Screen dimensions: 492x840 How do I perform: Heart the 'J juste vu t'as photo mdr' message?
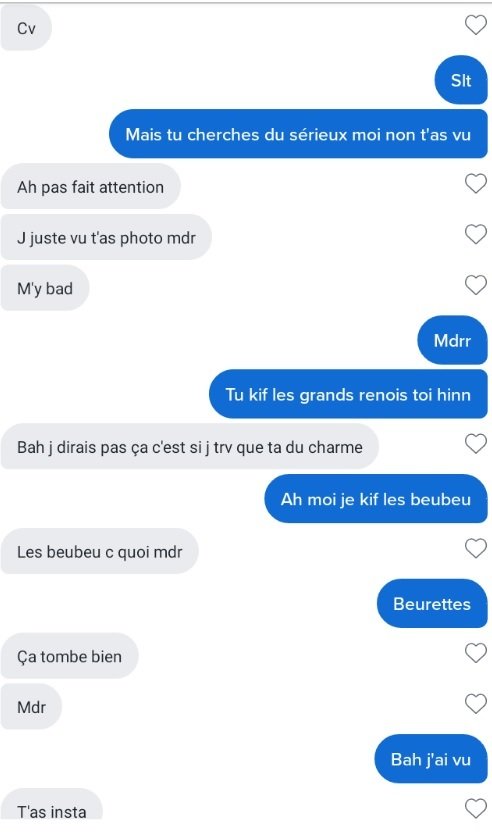point(475,234)
